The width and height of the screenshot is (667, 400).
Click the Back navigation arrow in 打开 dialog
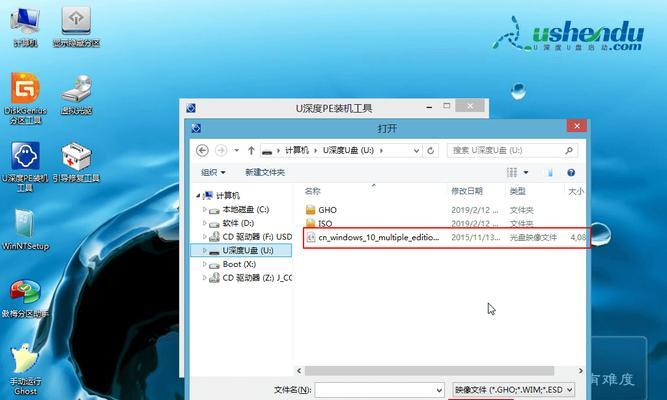click(202, 150)
